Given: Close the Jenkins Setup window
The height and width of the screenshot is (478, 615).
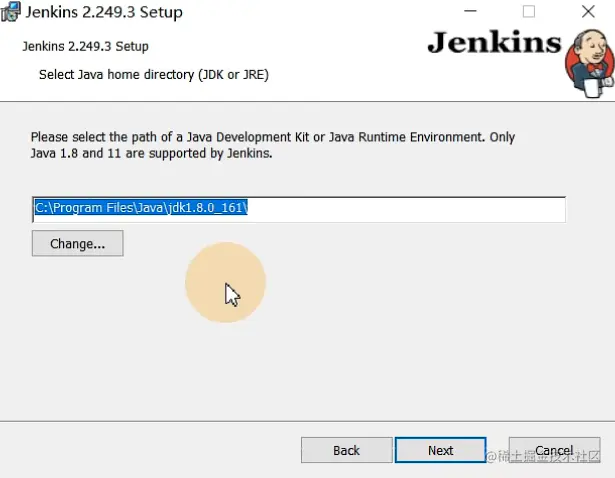Looking at the screenshot, I should click(588, 11).
